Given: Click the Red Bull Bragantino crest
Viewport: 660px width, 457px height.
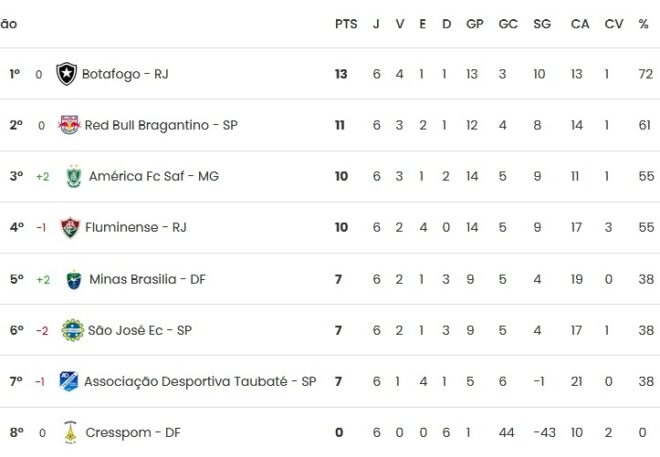Looking at the screenshot, I should click(69, 125).
